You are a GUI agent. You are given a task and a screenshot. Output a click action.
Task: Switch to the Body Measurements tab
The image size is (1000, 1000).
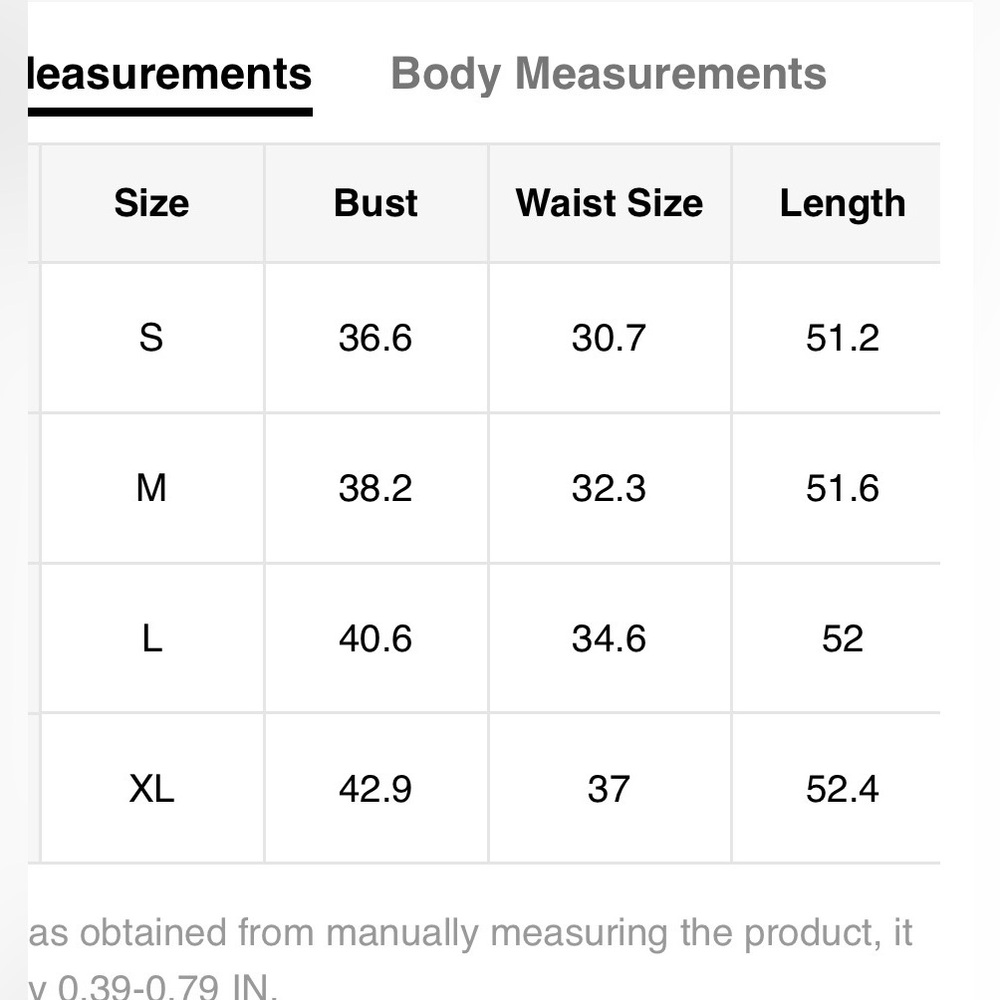coord(608,74)
